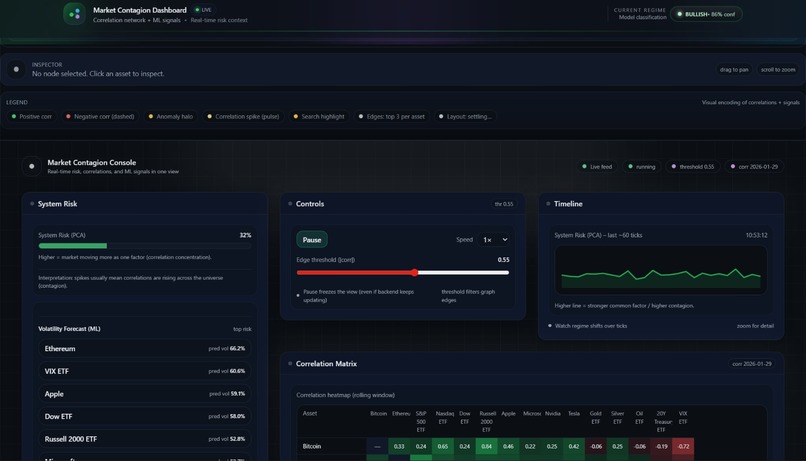This screenshot has height=461, width=806.
Task: Click the 32% system risk value
Action: (245, 235)
